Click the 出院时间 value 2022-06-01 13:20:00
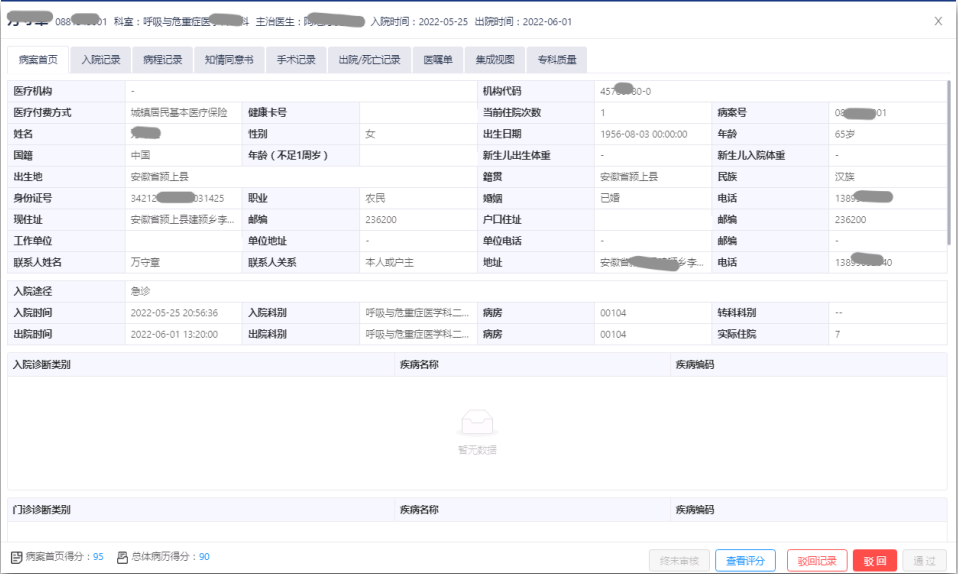The width and height of the screenshot is (958, 574). pos(174,334)
